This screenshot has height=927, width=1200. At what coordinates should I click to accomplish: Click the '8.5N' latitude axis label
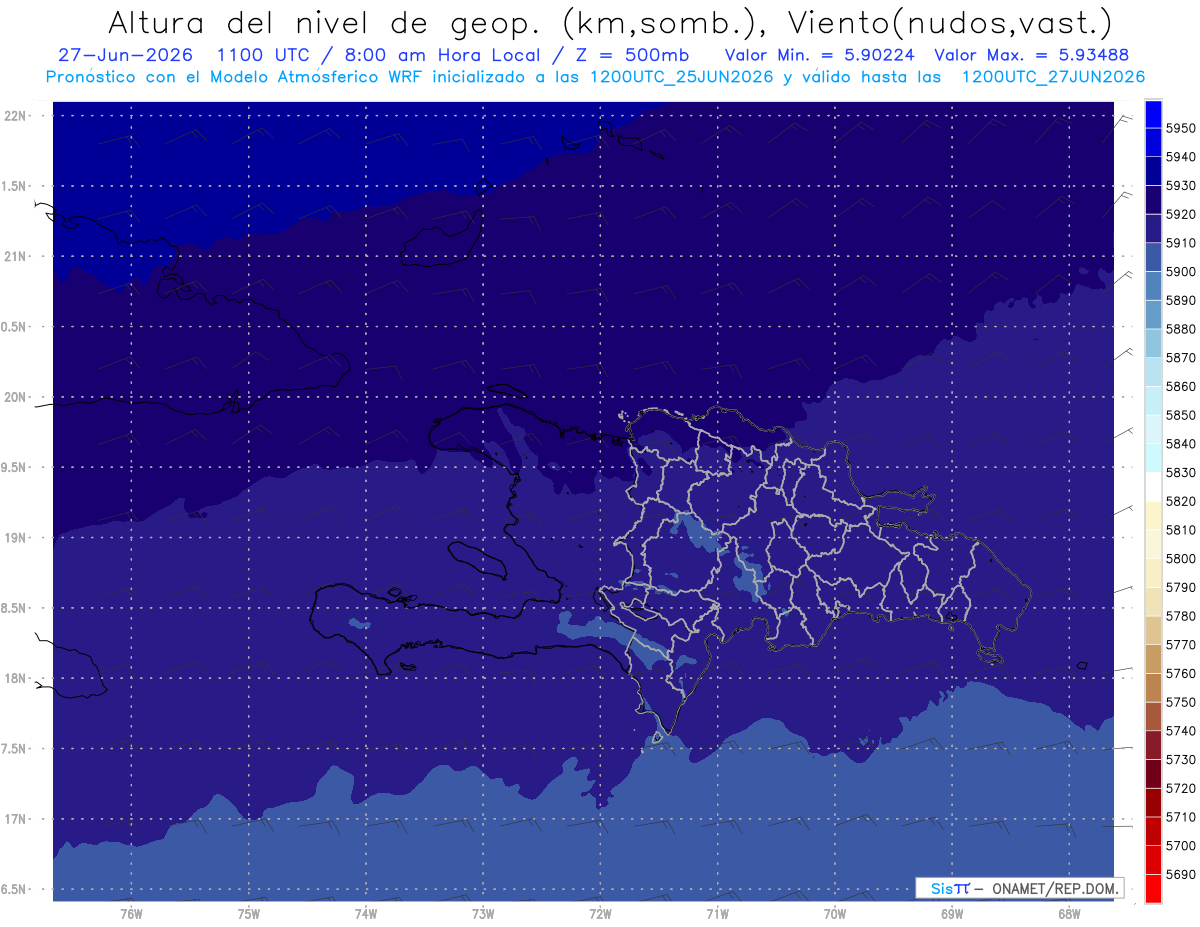(15, 608)
